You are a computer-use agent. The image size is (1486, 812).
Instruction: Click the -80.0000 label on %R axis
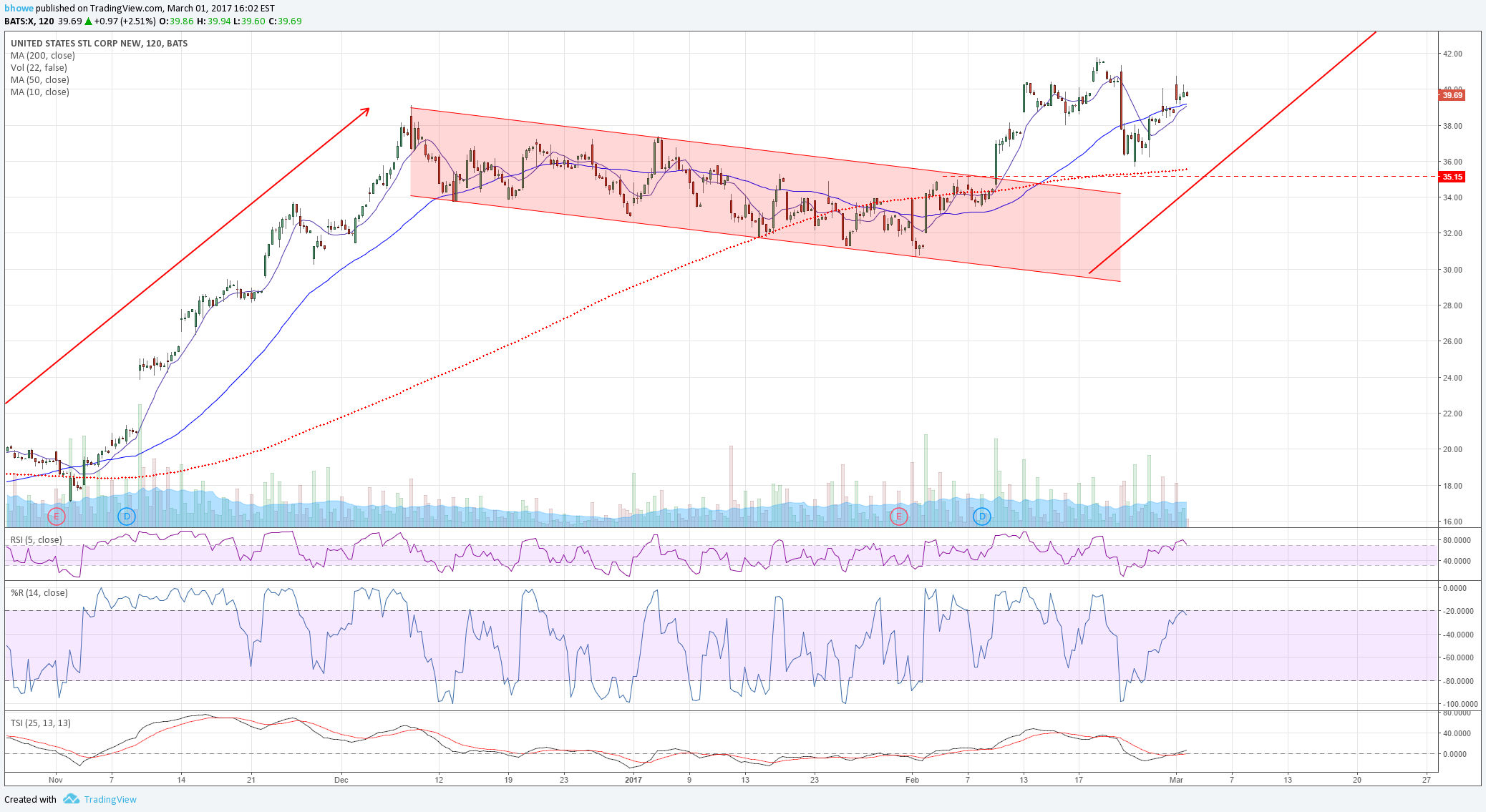tap(1457, 681)
